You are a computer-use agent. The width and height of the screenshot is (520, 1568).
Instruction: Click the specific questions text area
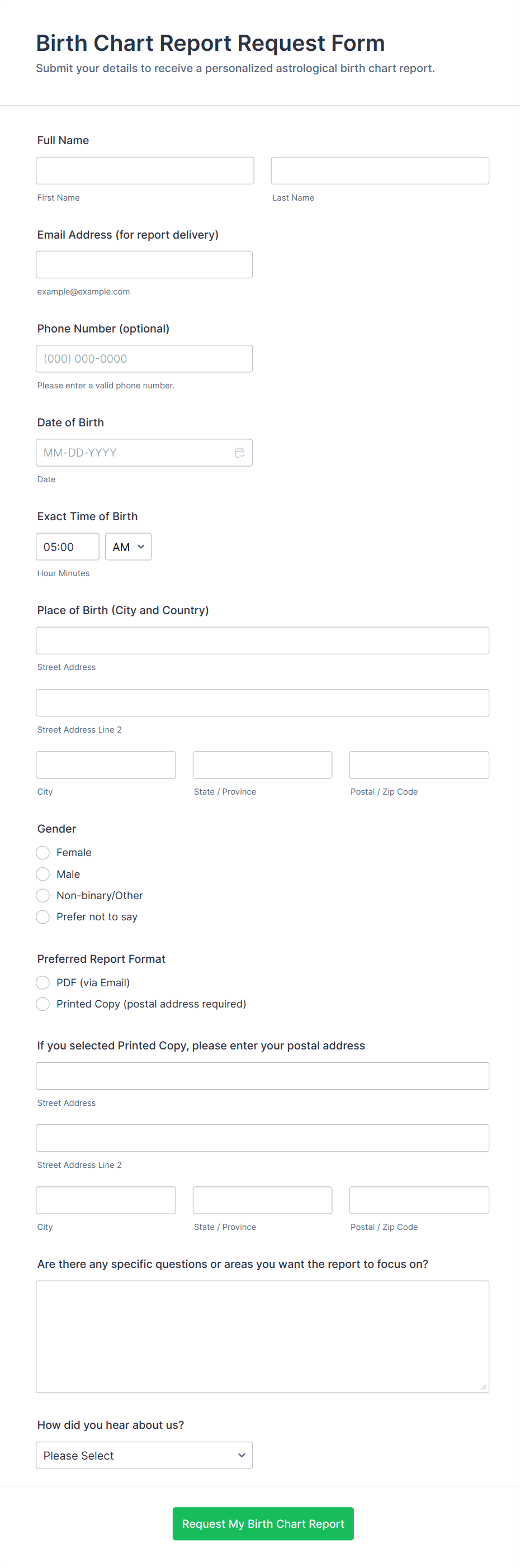click(x=262, y=1336)
